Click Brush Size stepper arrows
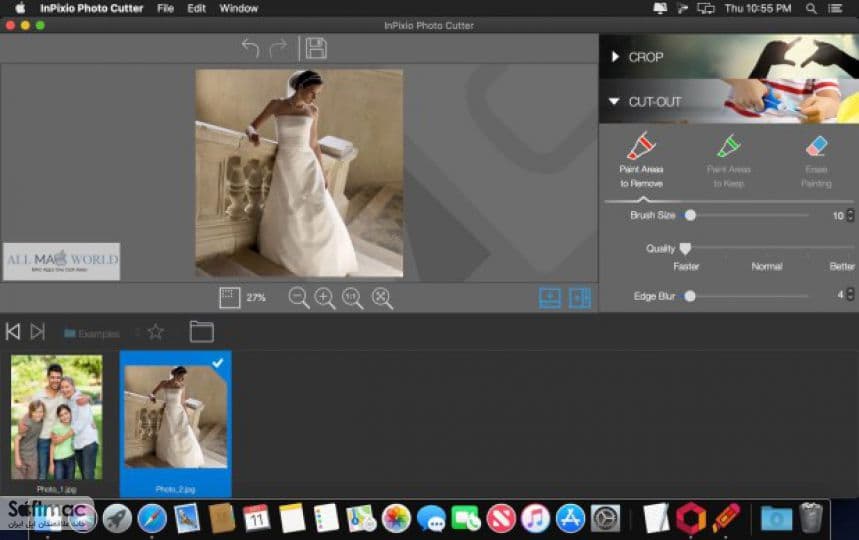The height and width of the screenshot is (540, 859). pyautogui.click(x=850, y=215)
